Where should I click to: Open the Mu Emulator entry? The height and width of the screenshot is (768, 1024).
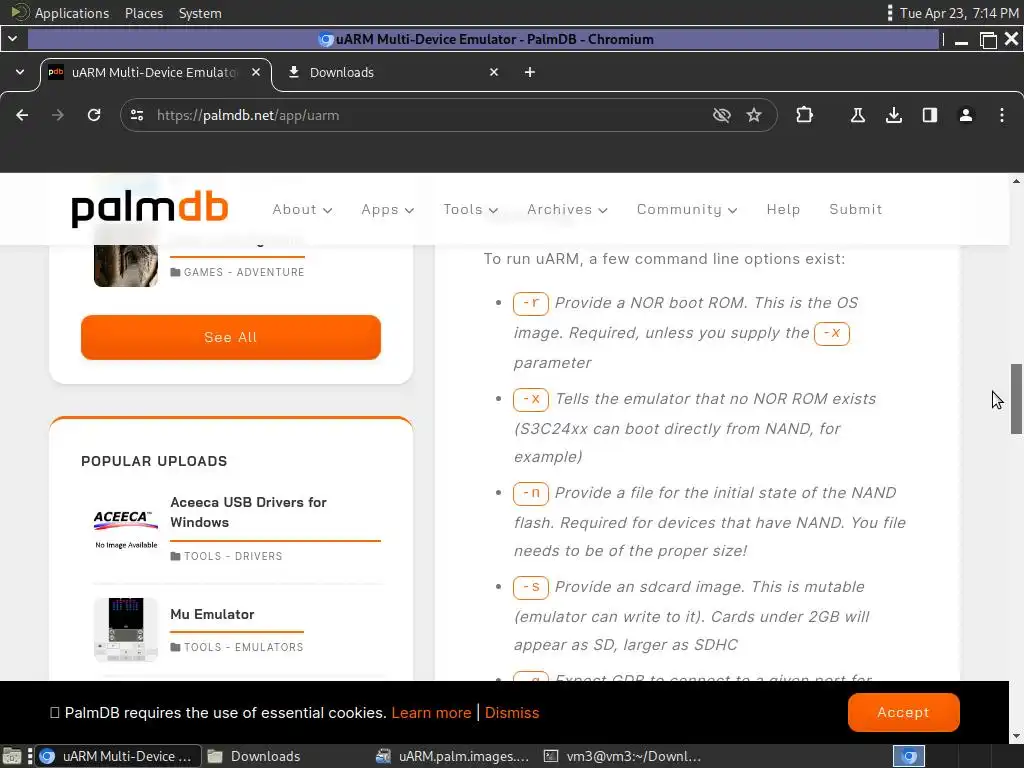click(212, 615)
